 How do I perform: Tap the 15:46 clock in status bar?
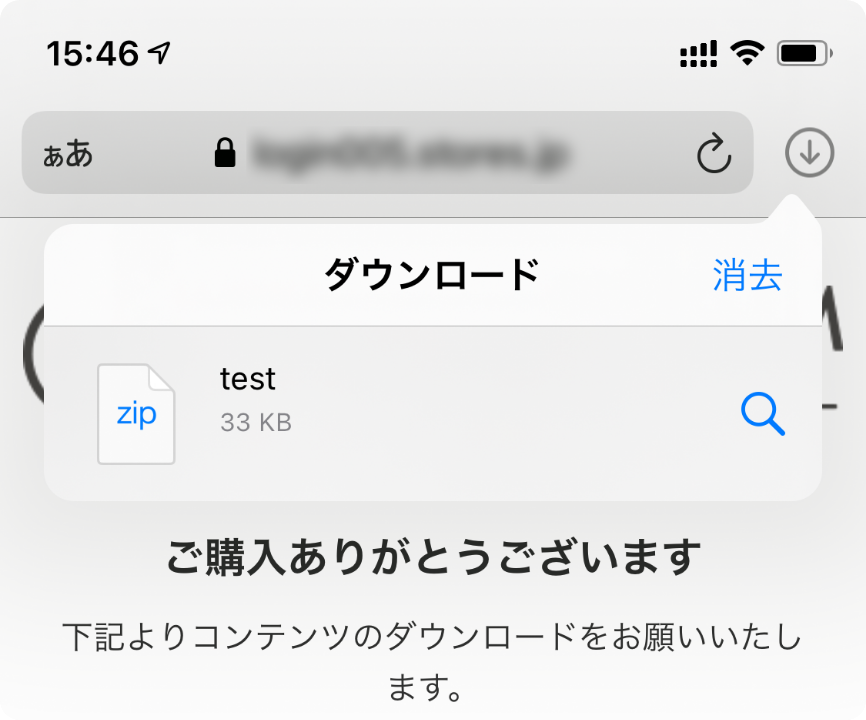click(94, 53)
